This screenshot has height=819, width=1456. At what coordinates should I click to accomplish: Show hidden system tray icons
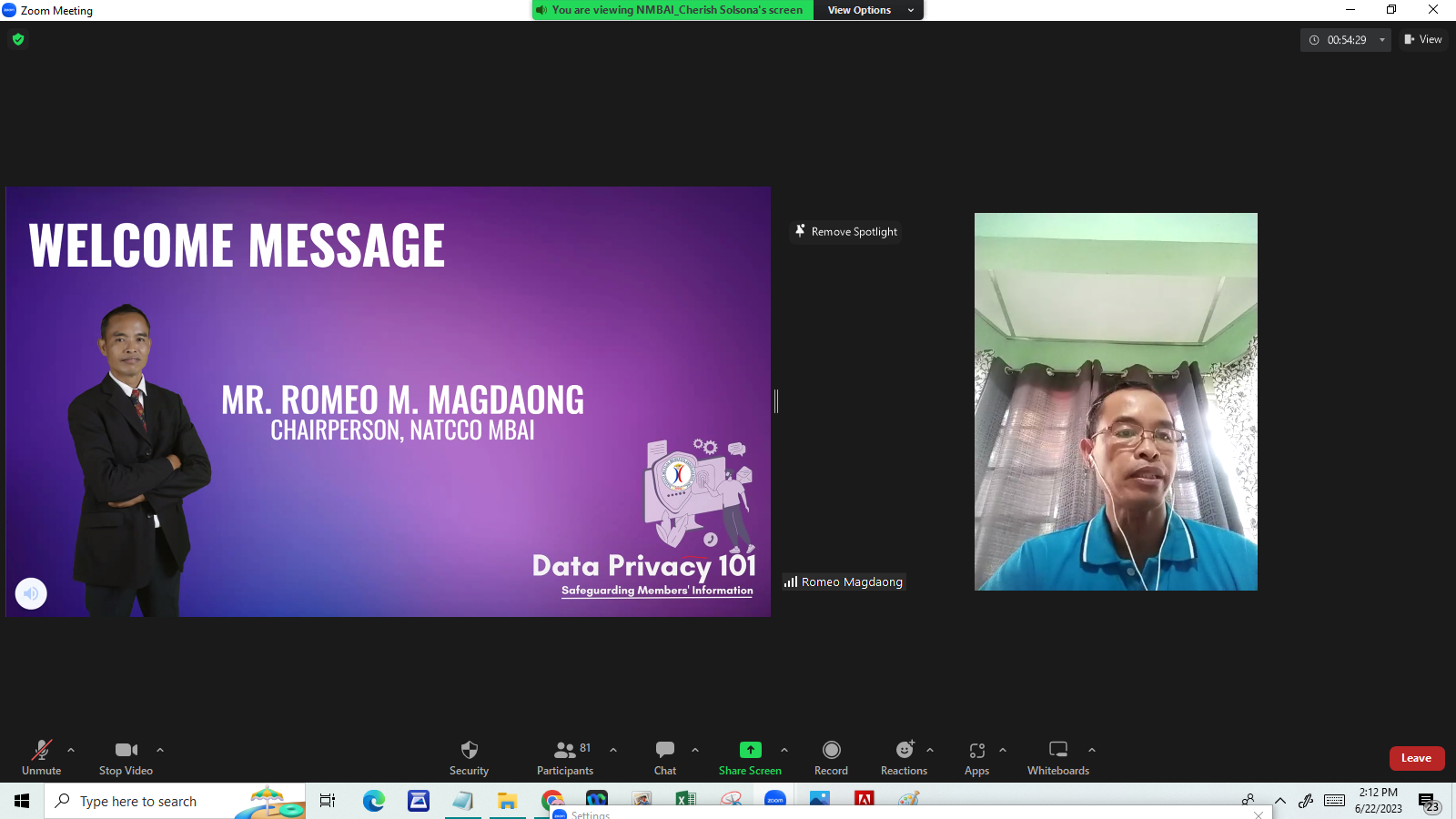click(x=1279, y=801)
